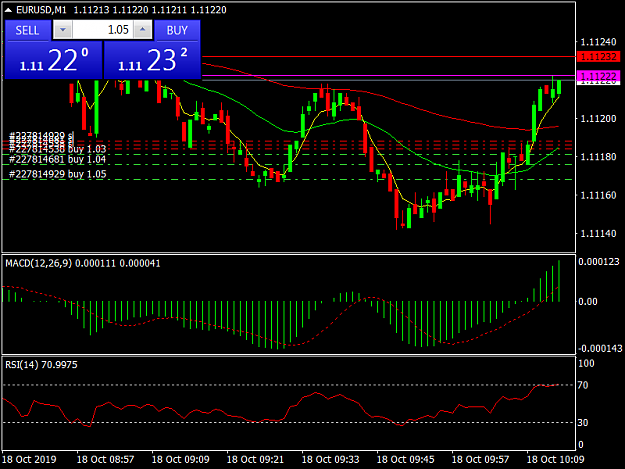625x469 pixels.
Task: Click the RSI 70 level label
Action: click(x=583, y=385)
